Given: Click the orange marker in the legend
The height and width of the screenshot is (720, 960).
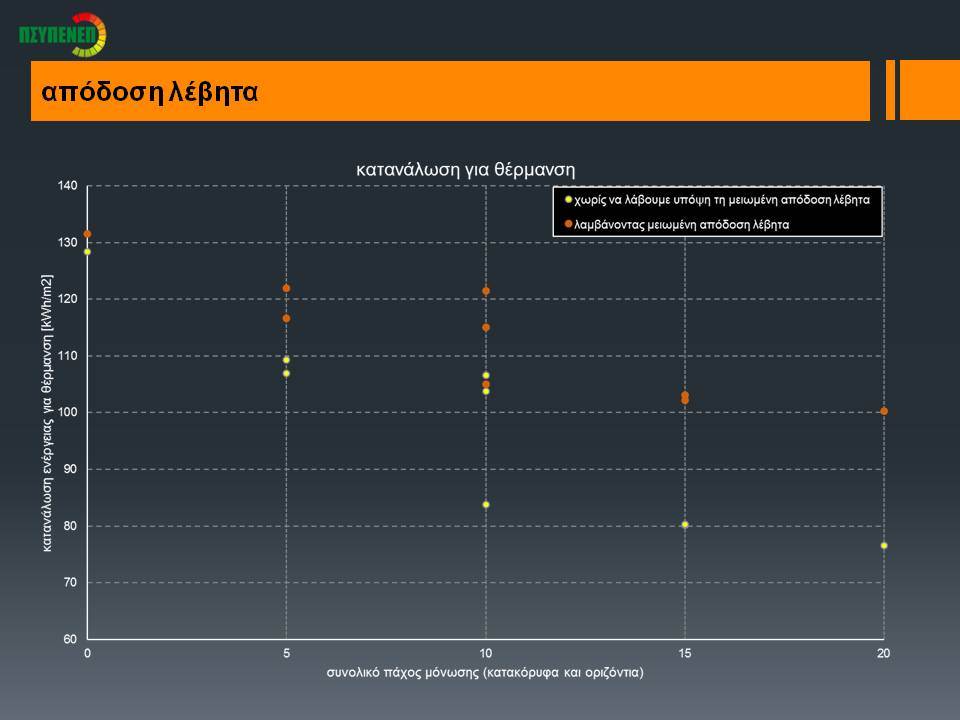Looking at the screenshot, I should (568, 224).
